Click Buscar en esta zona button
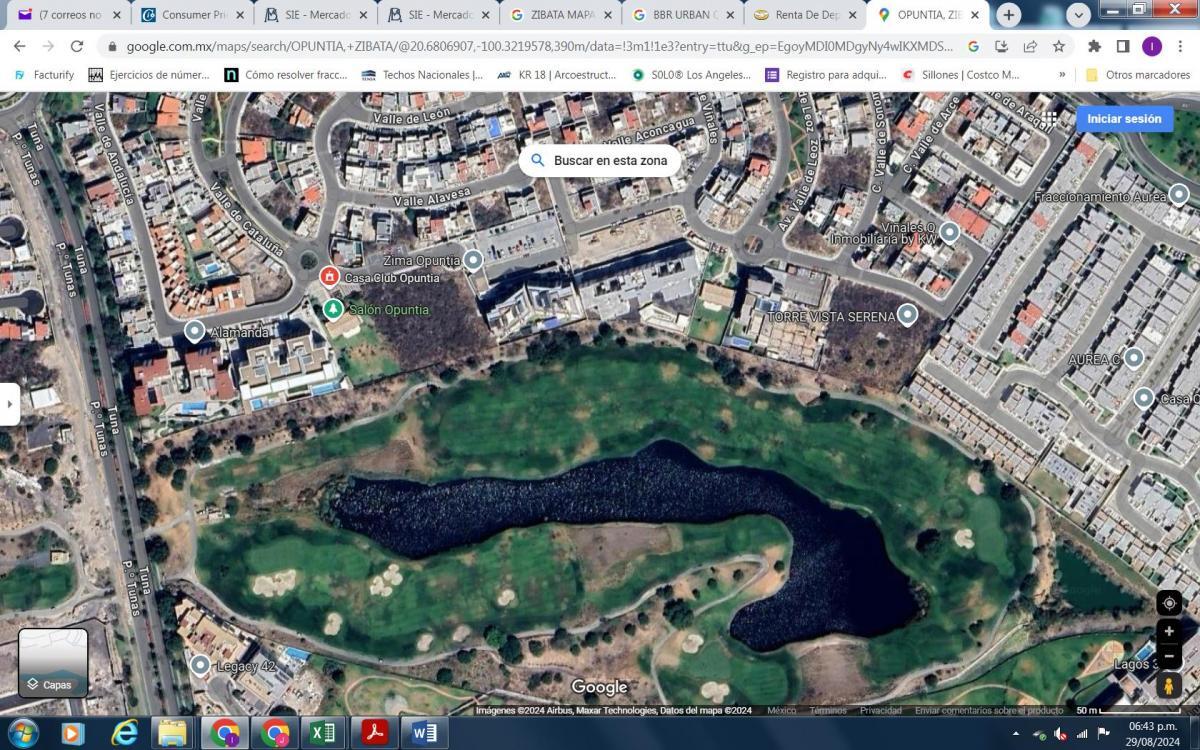The height and width of the screenshot is (750, 1200). click(599, 160)
